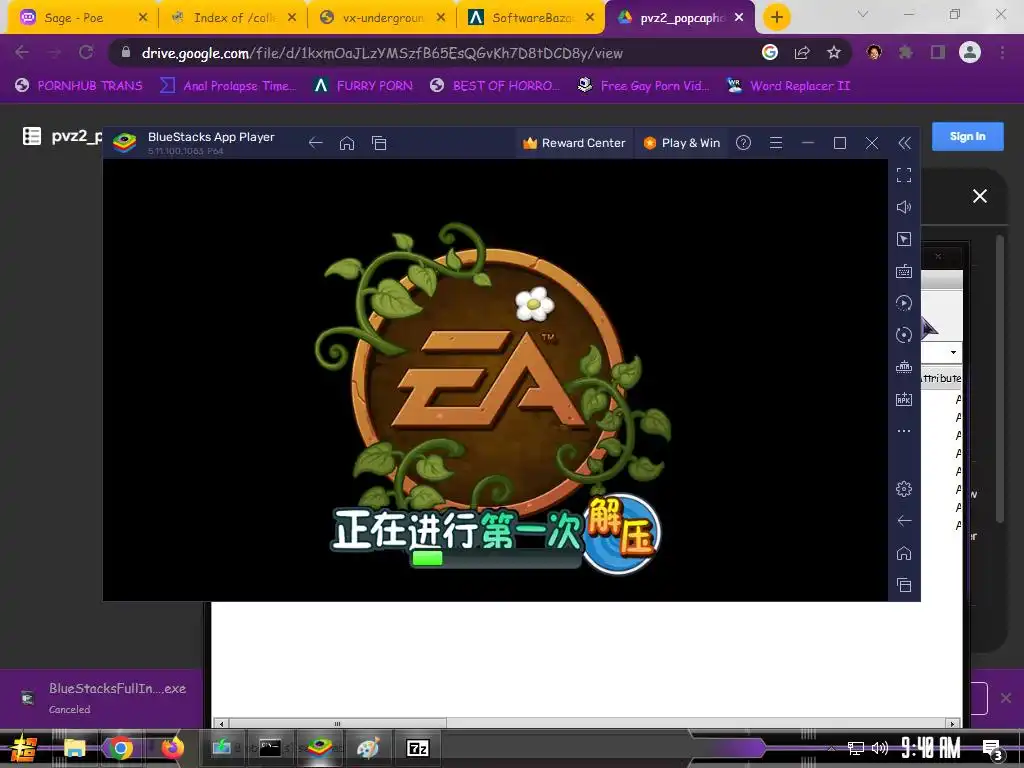Click the recent apps icon in BlueStacks sidebar
Screen dimensions: 1024x768
coord(904,585)
